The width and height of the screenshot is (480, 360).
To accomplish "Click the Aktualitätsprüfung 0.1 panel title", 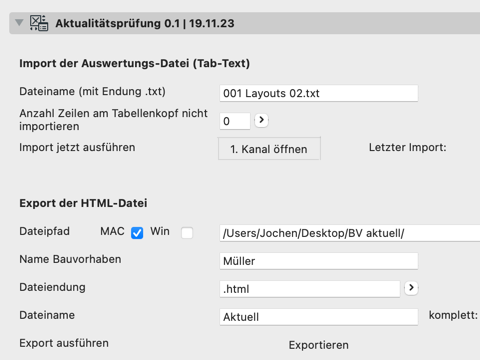I will (145, 23).
